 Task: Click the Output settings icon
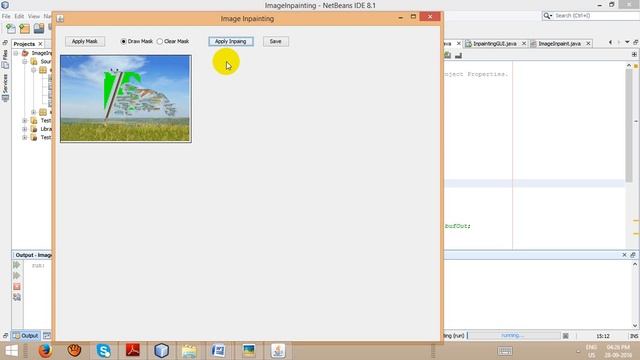(x=17, y=297)
